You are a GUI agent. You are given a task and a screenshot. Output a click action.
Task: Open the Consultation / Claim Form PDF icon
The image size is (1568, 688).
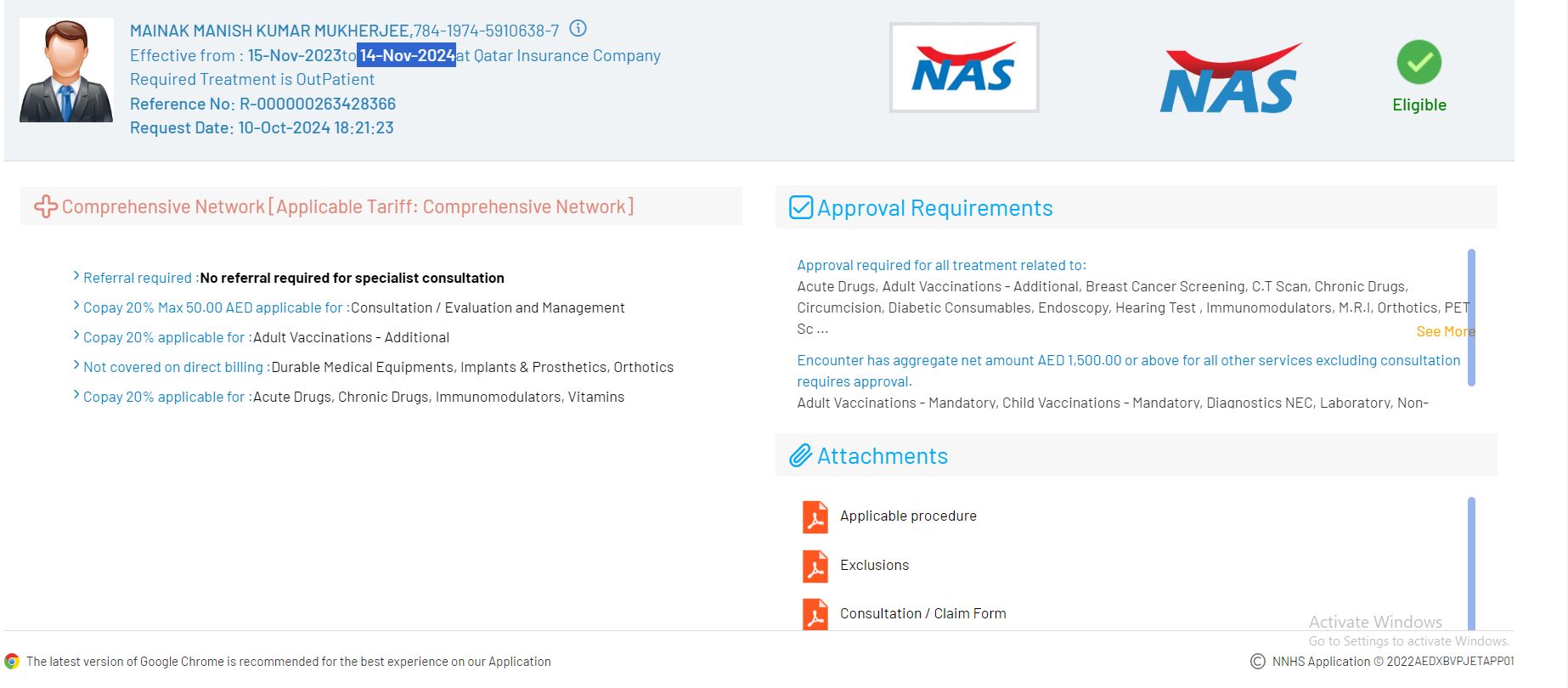point(815,614)
